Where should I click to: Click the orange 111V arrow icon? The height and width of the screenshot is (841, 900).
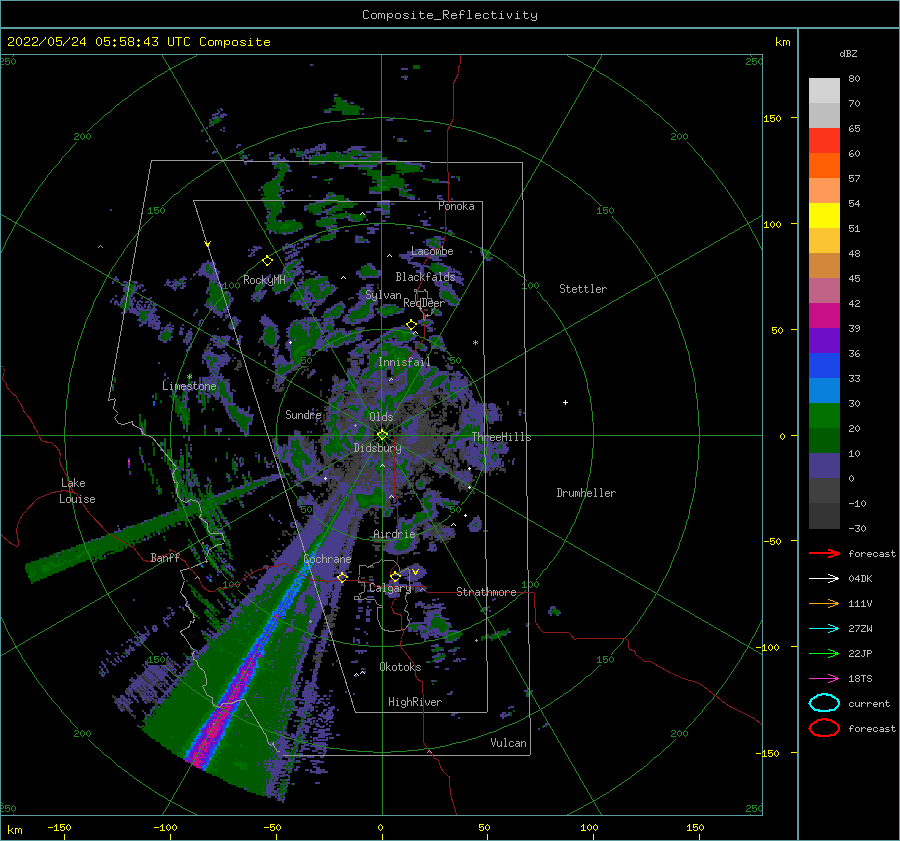tap(824, 603)
